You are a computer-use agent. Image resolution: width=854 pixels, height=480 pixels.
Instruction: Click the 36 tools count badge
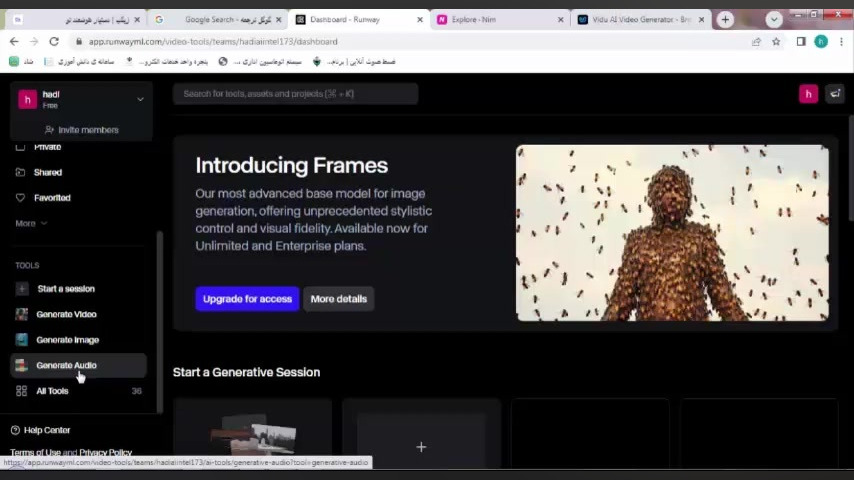(x=136, y=391)
